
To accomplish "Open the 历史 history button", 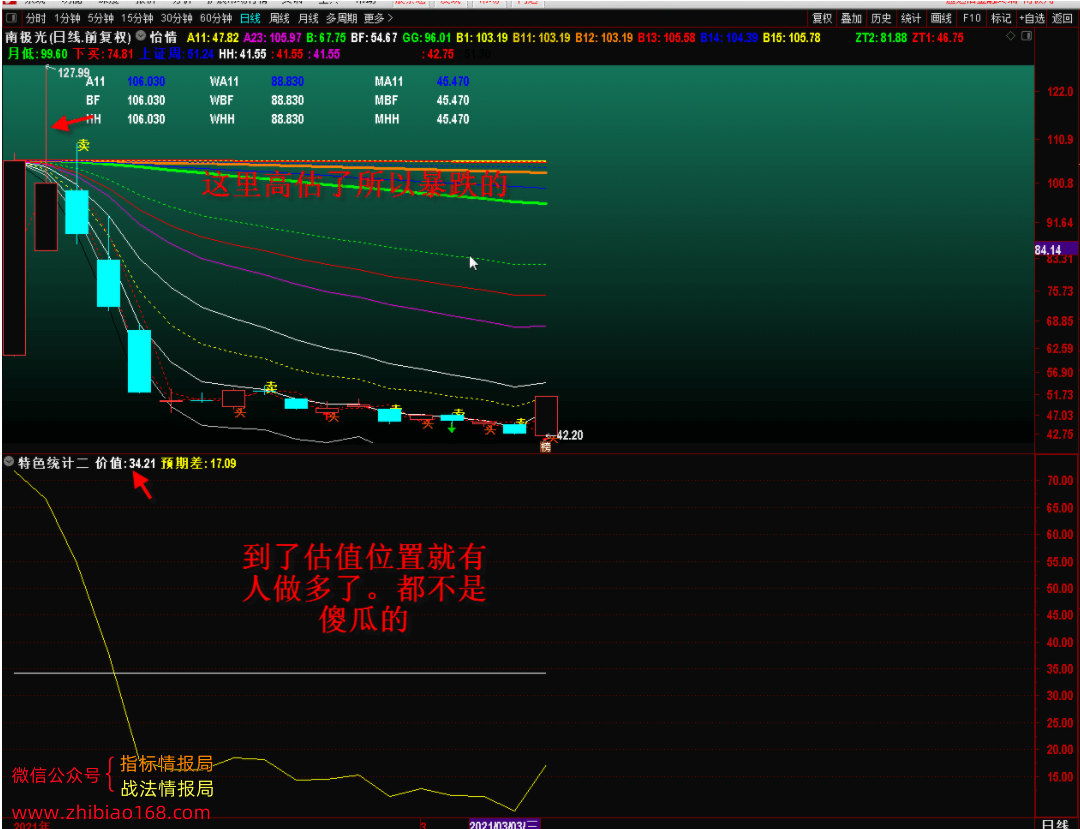I will click(x=881, y=19).
